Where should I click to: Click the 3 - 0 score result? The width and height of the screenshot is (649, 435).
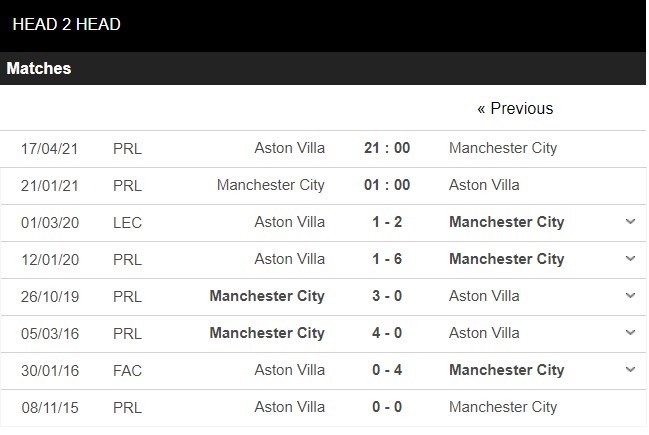[x=387, y=296]
